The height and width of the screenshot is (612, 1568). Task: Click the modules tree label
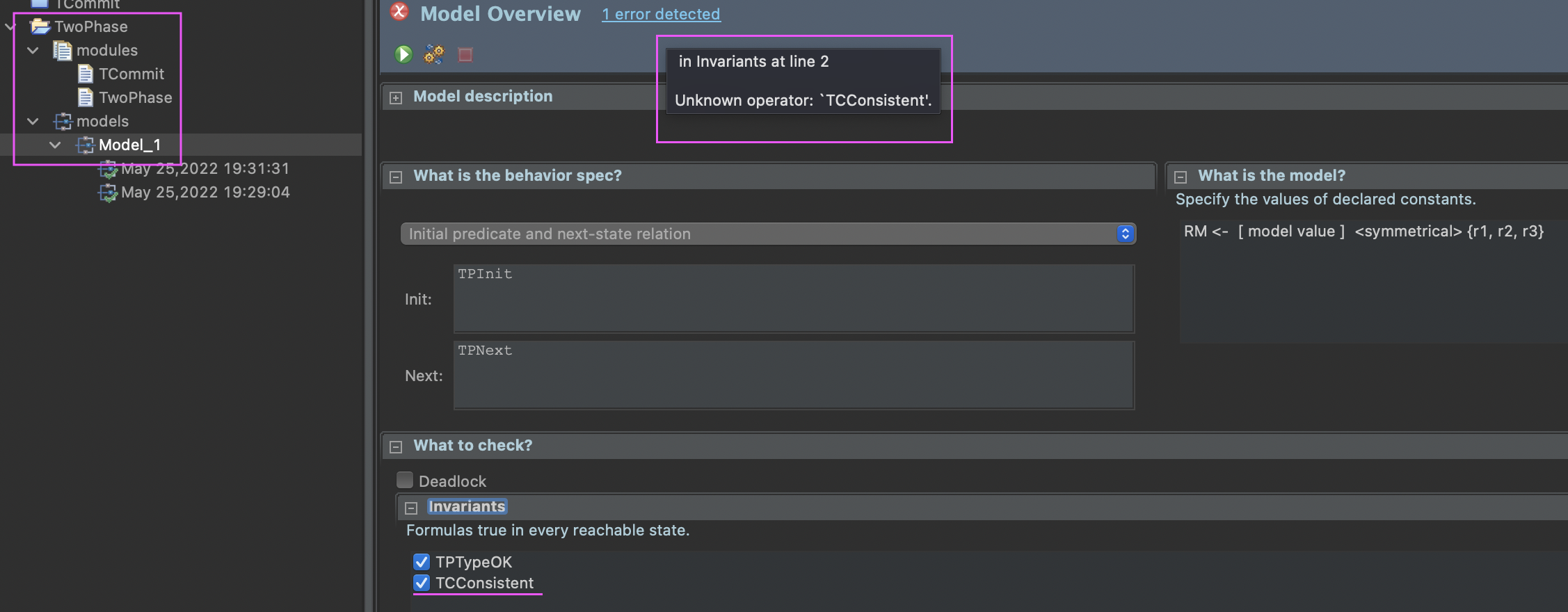coord(107,50)
